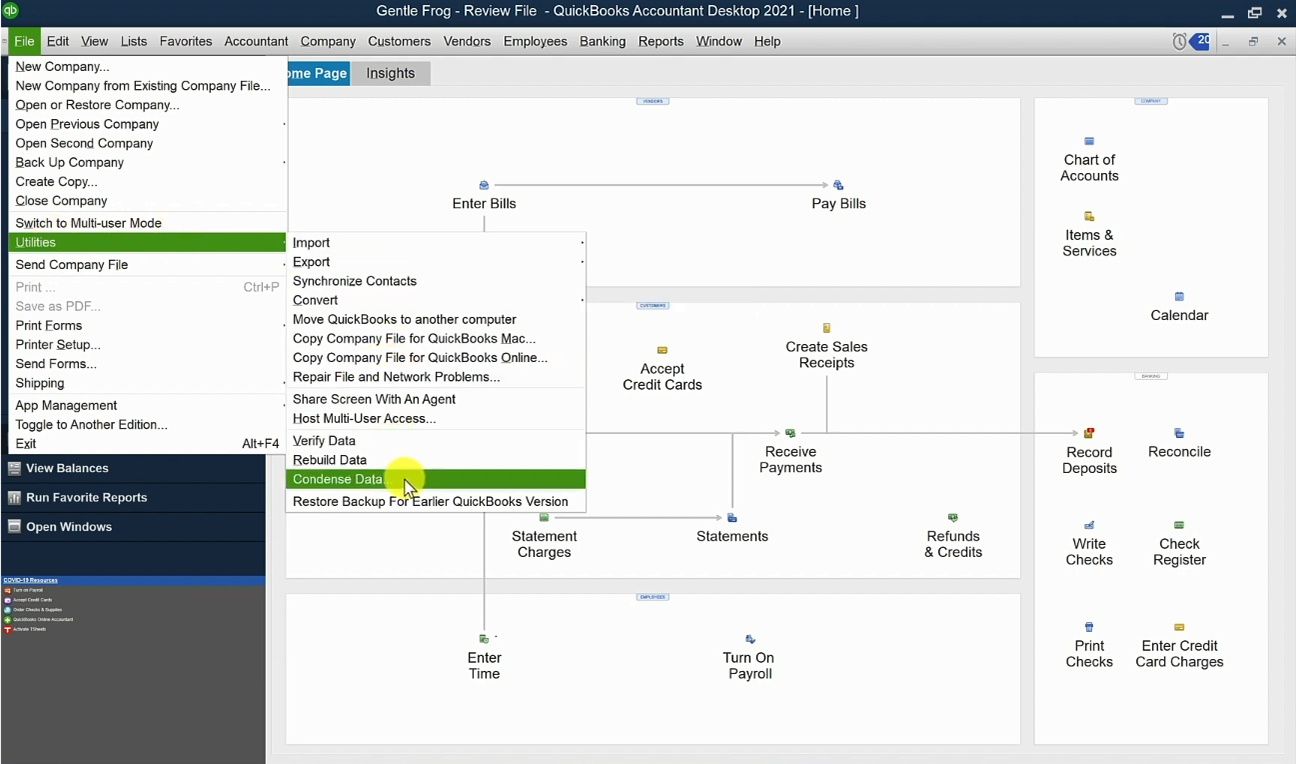Open the Statements icon
The width and height of the screenshot is (1296, 764).
pyautogui.click(x=732, y=517)
